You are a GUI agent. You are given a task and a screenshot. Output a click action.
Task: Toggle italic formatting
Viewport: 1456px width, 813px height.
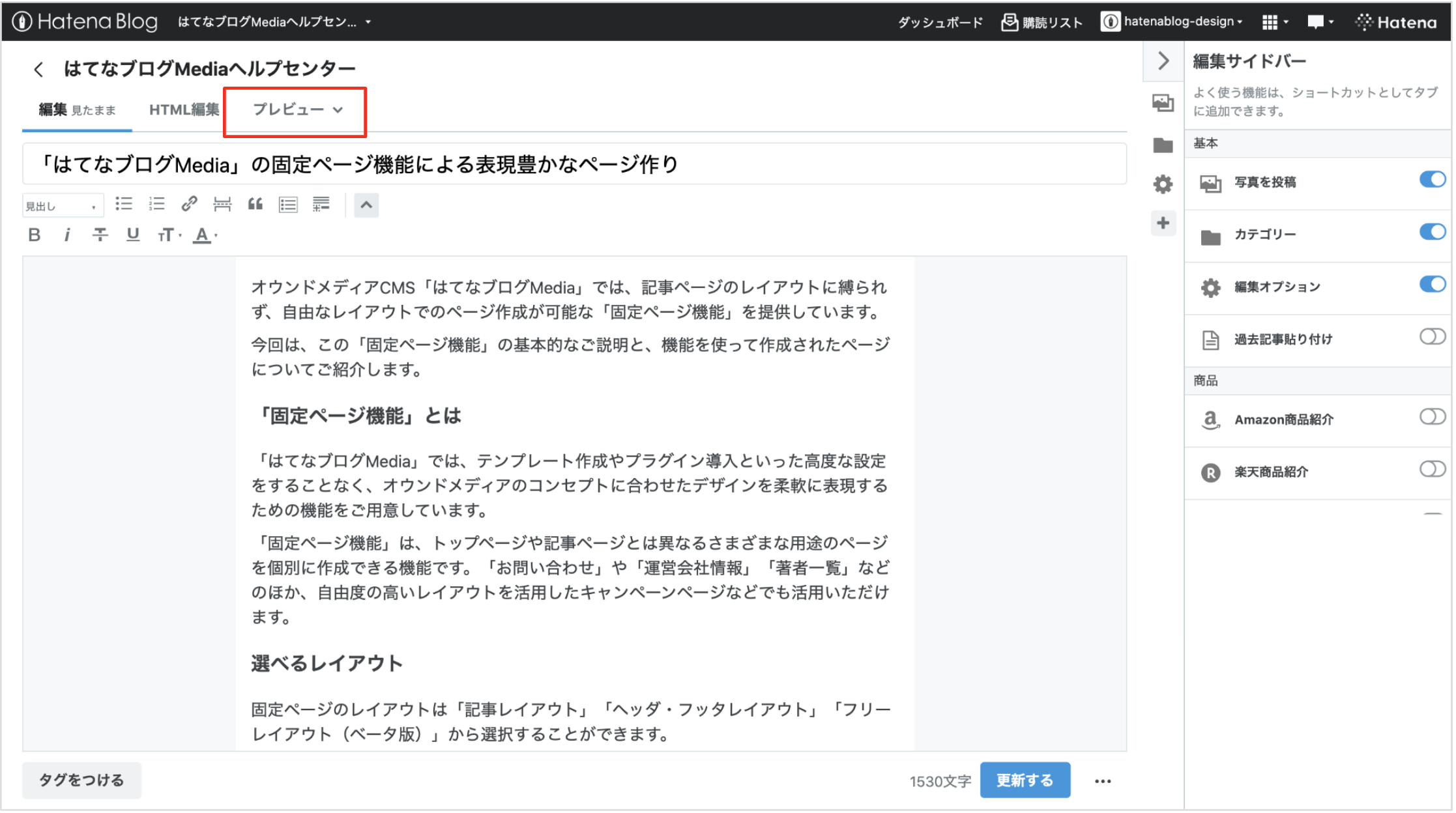(66, 235)
